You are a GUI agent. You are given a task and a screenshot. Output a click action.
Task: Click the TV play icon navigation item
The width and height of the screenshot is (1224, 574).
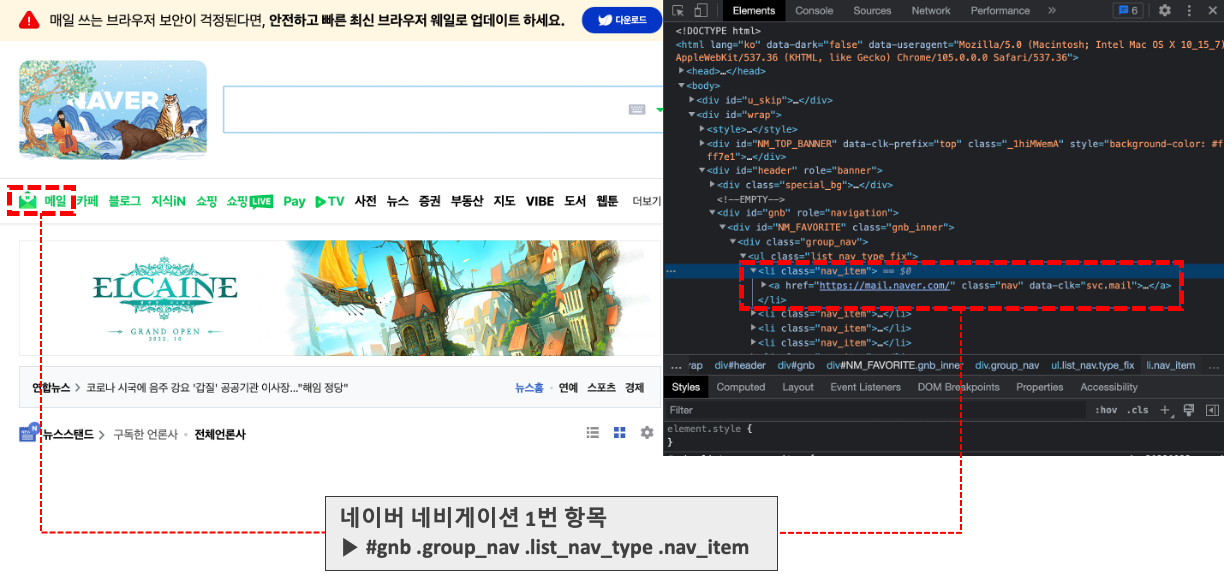[x=330, y=201]
